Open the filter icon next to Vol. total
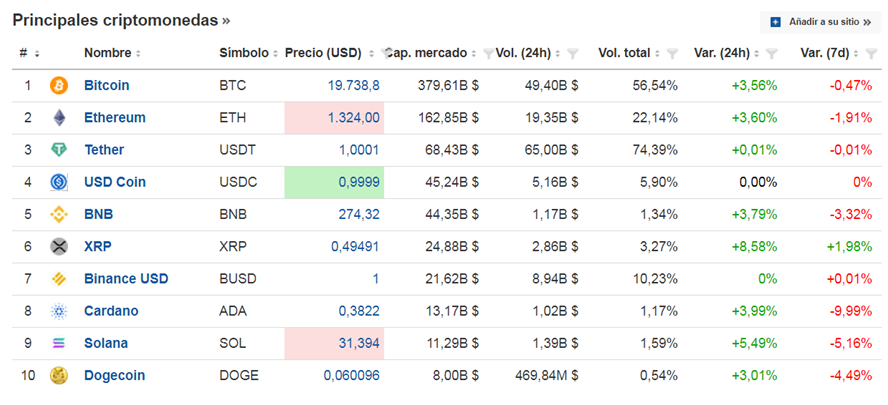 tap(672, 54)
